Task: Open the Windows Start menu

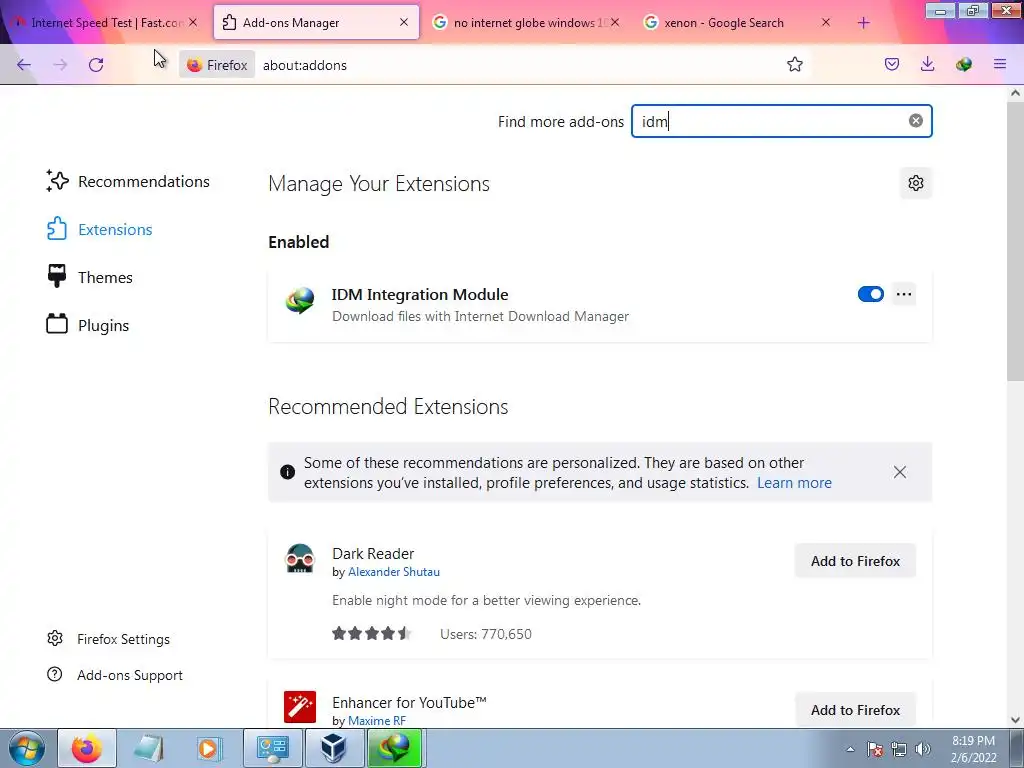Action: click(27, 748)
